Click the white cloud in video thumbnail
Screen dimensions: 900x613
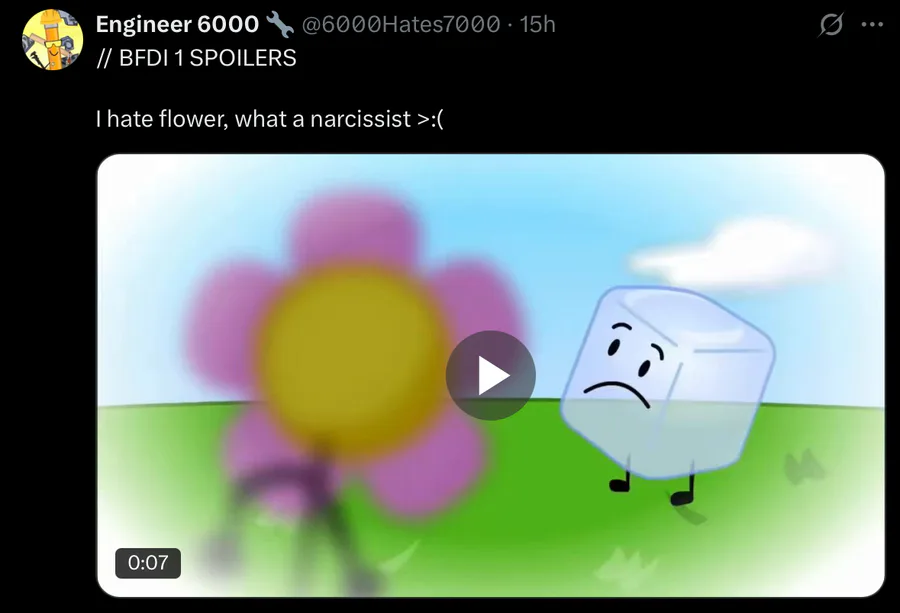tap(732, 253)
